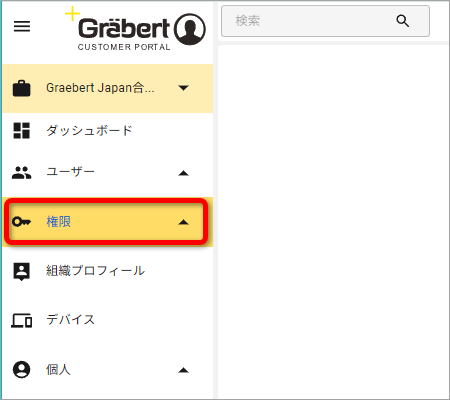The image size is (450, 400).
Task: Click the profile avatar icon in logo
Action: click(x=190, y=29)
